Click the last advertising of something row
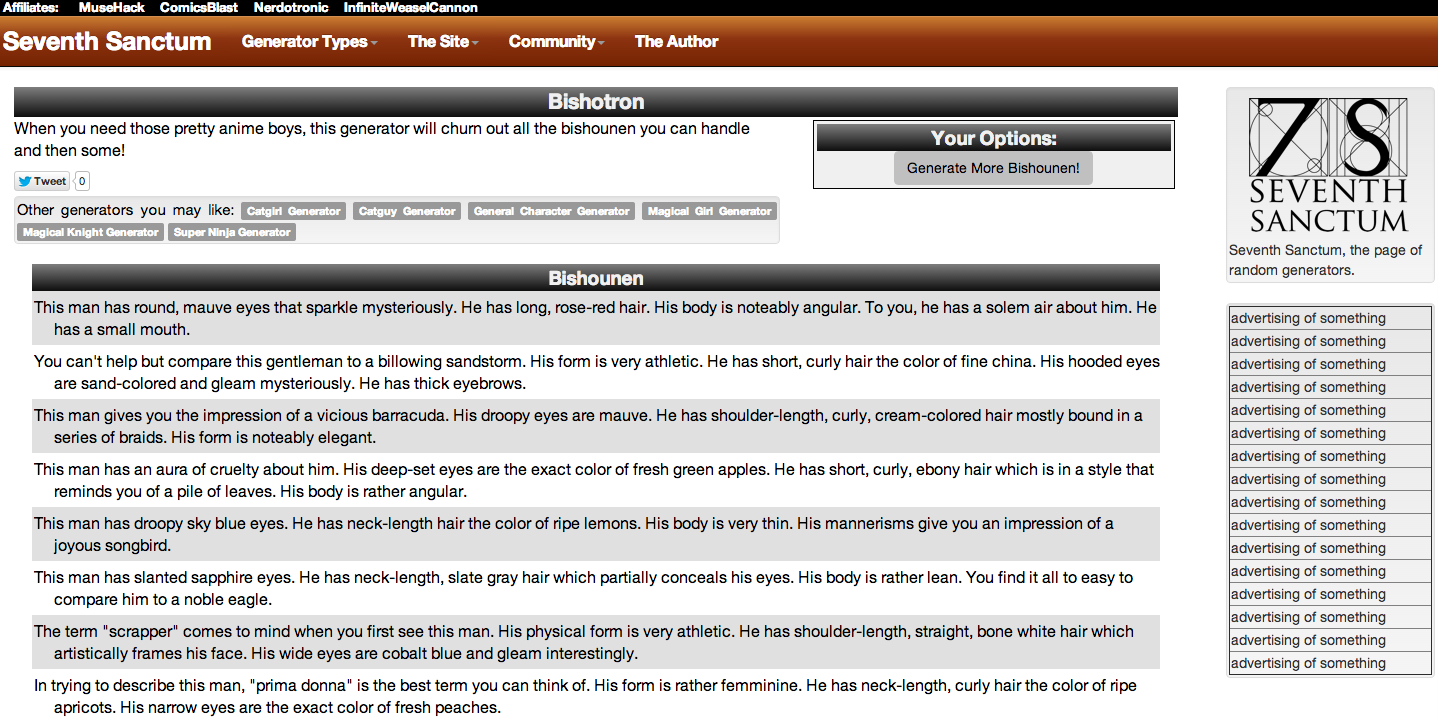The image size is (1438, 721). pos(1330,663)
